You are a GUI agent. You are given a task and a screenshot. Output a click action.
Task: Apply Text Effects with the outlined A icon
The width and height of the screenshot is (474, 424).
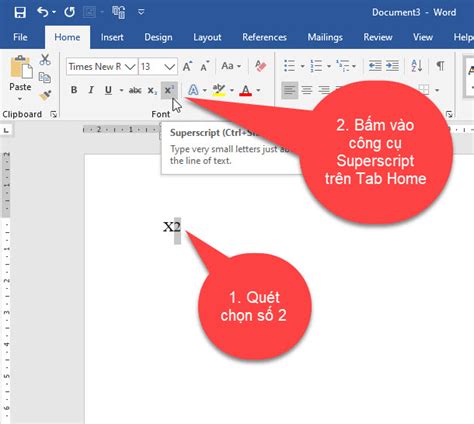tap(193, 90)
